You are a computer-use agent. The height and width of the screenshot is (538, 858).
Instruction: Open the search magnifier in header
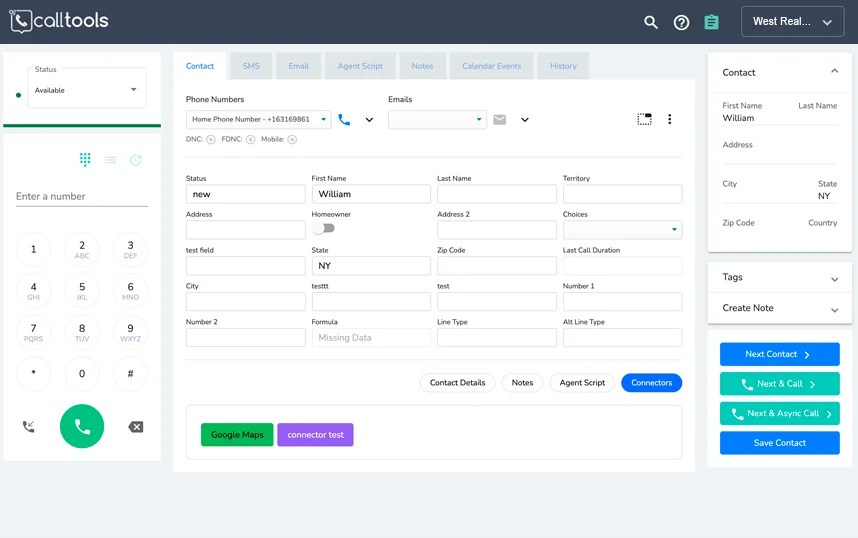coord(650,22)
